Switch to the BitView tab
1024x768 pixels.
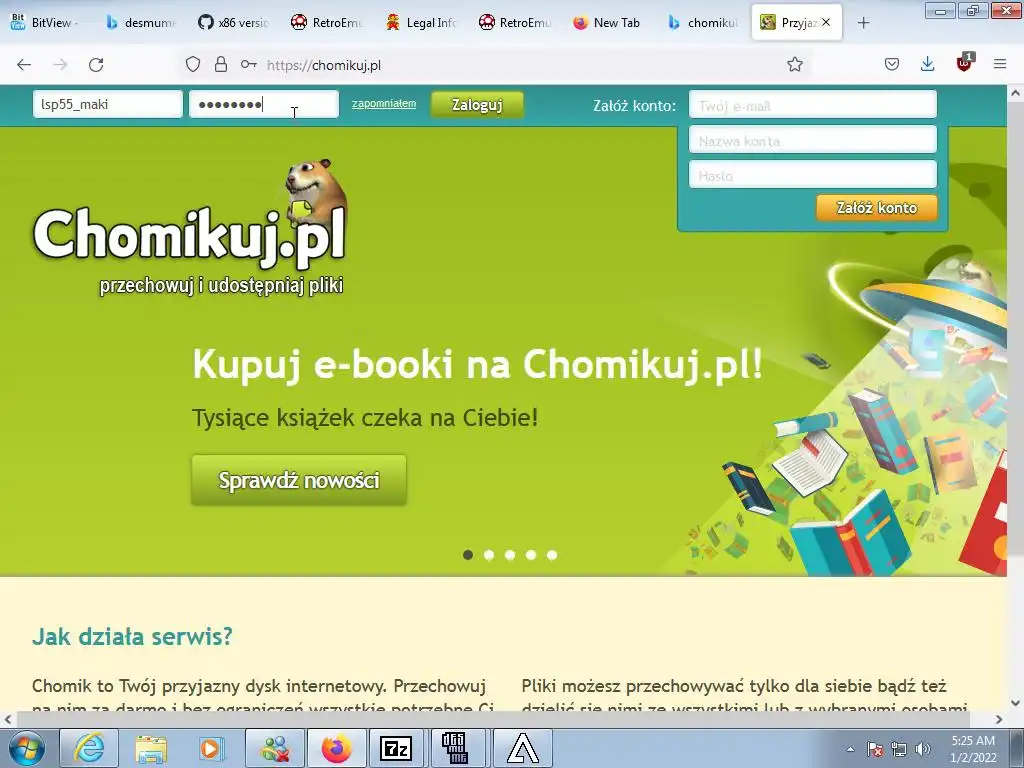46,23
